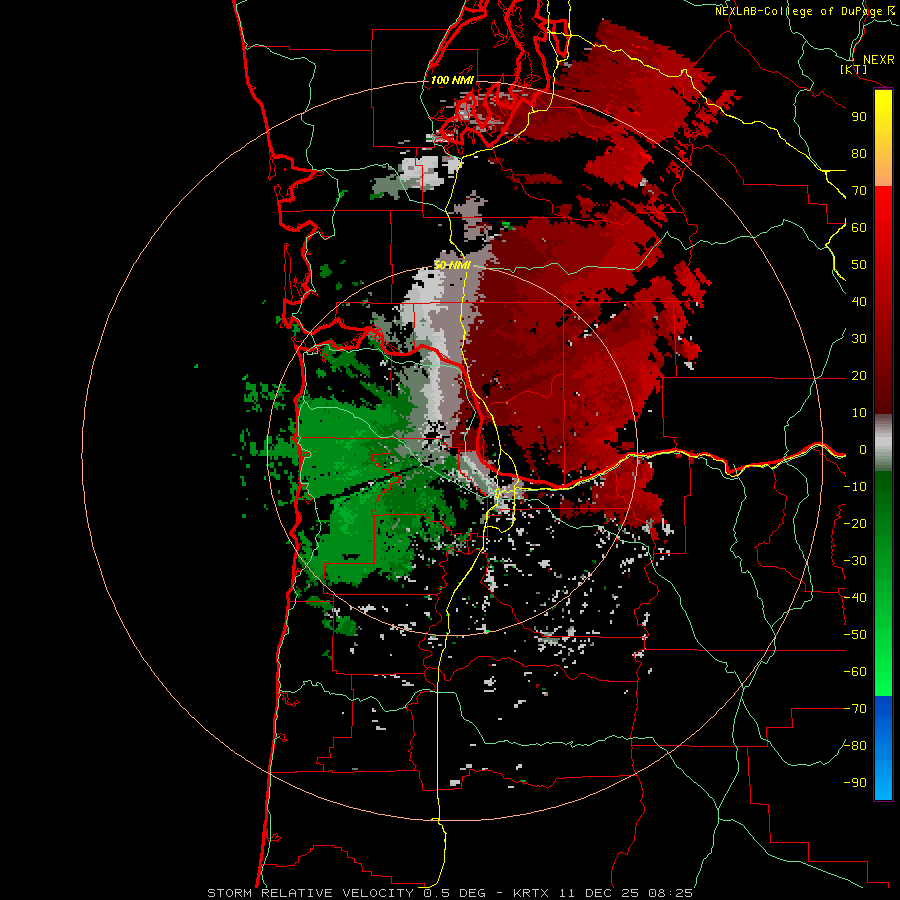This screenshot has height=900, width=900.
Task: Click the 80 value on the velocity scale
Action: coord(859,153)
